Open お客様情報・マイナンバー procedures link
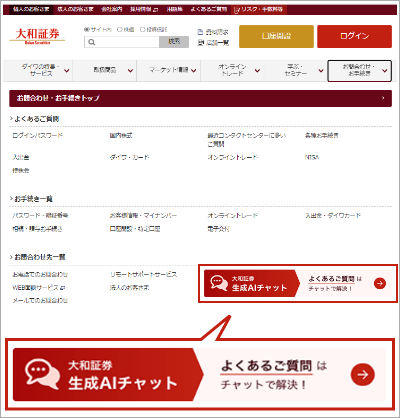400x418 pixels. [143, 216]
